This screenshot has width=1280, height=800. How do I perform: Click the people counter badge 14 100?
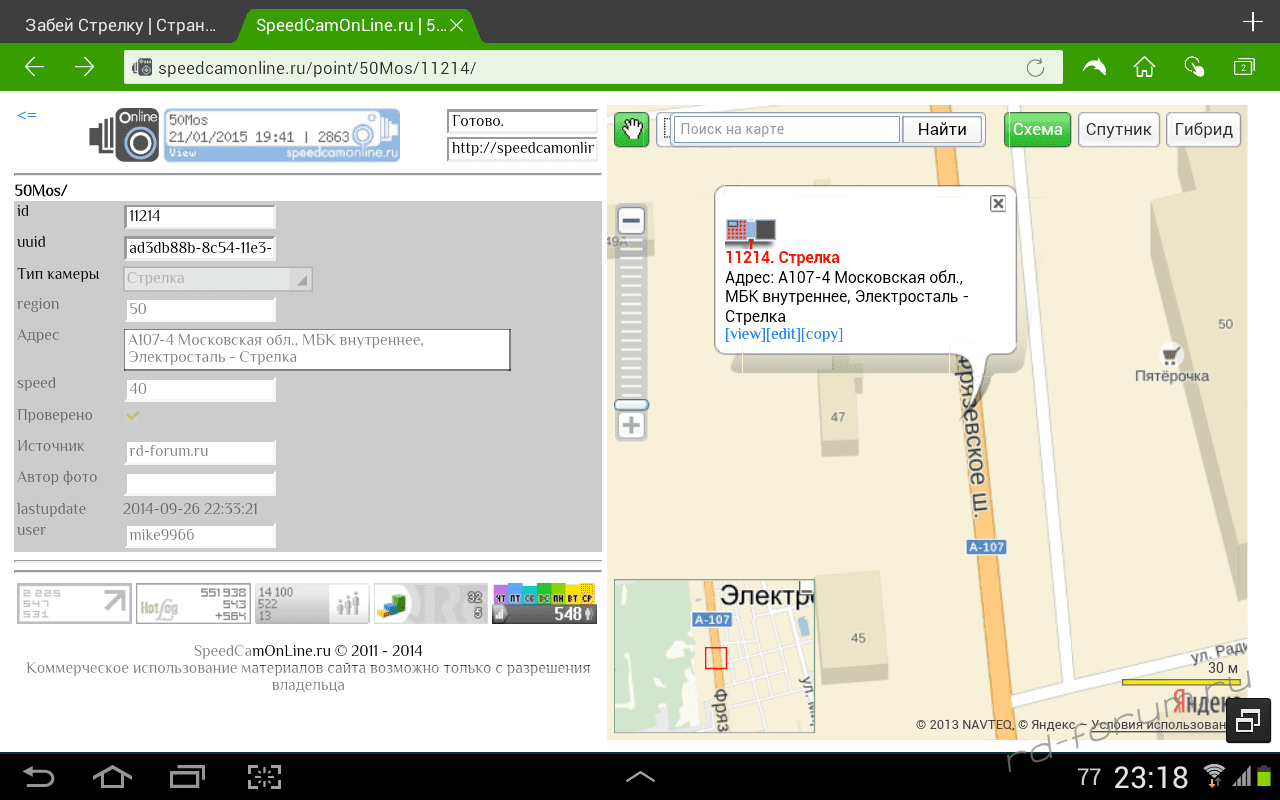pos(312,604)
